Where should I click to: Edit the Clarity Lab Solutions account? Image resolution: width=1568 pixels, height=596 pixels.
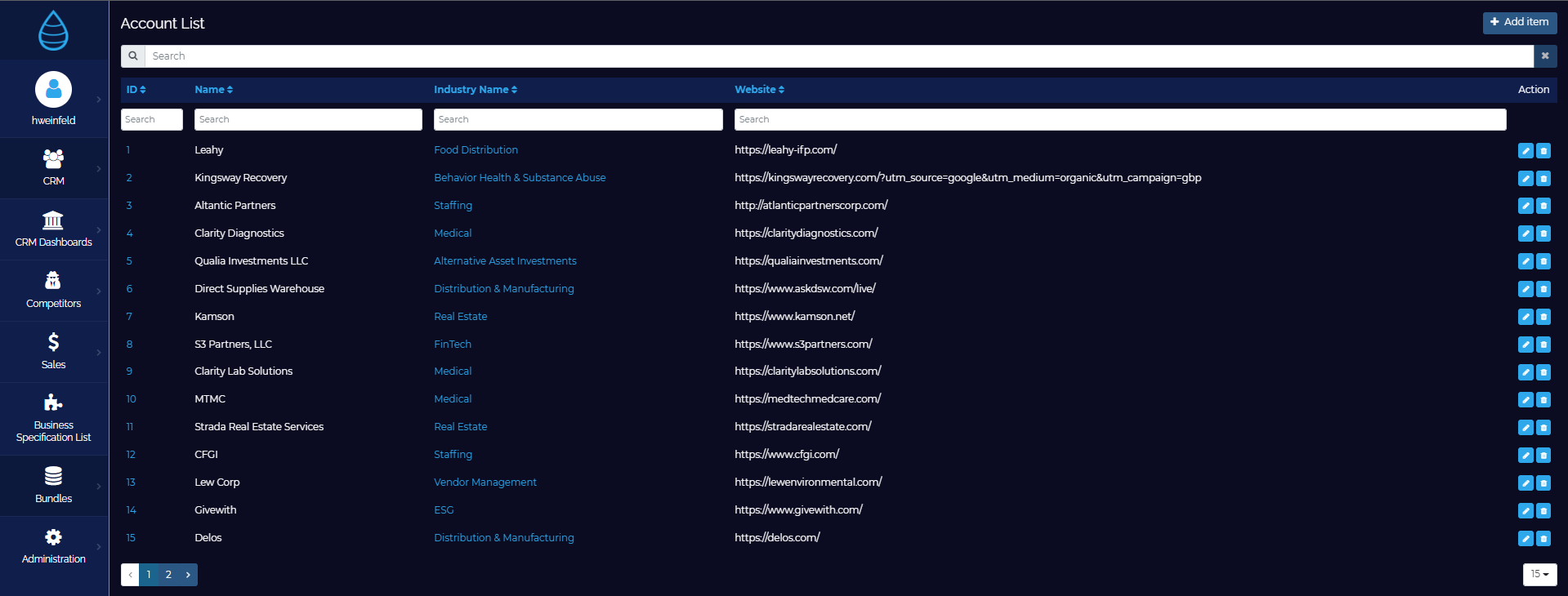point(1526,372)
